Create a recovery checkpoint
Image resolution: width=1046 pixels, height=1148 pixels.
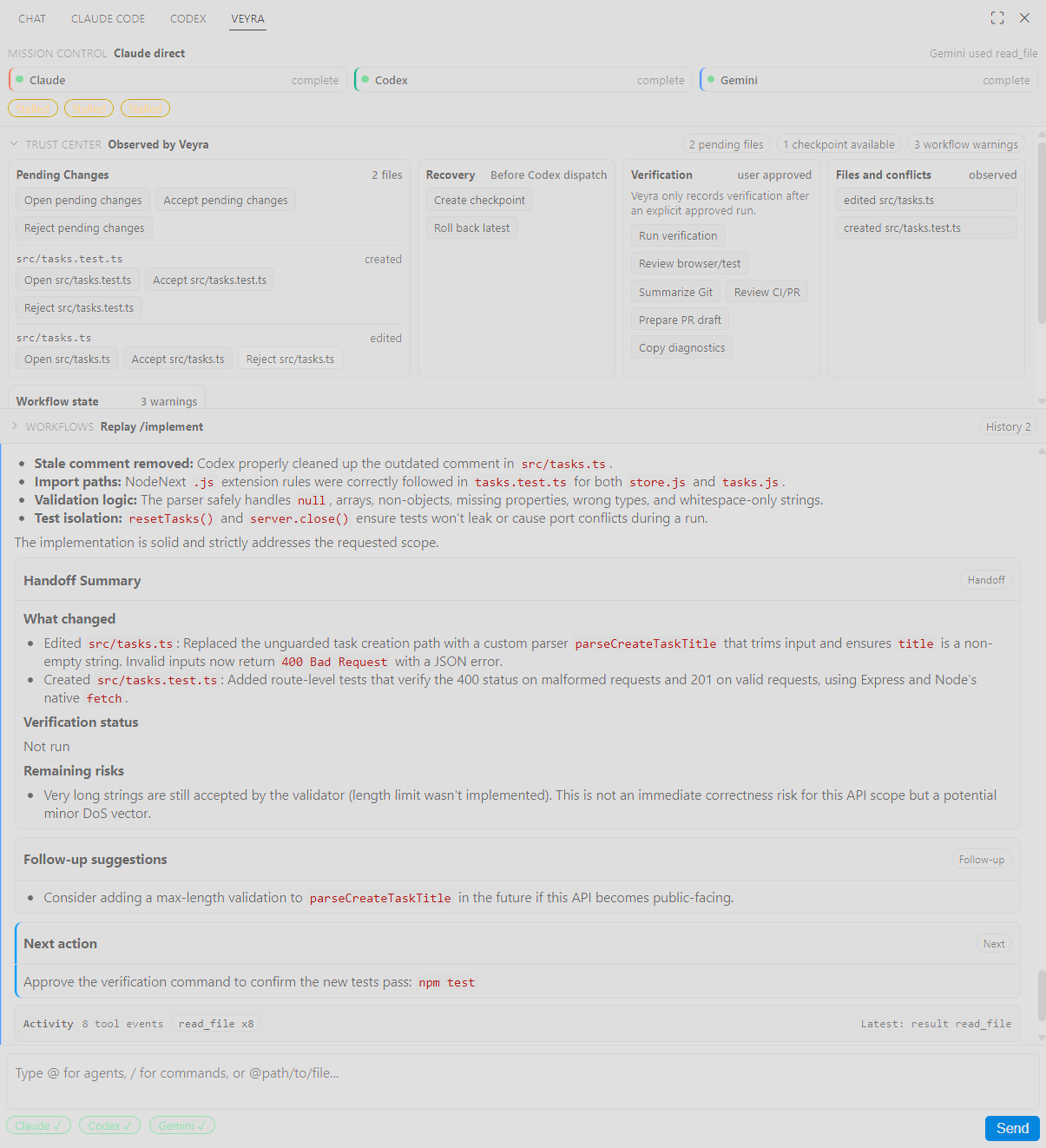(x=479, y=200)
